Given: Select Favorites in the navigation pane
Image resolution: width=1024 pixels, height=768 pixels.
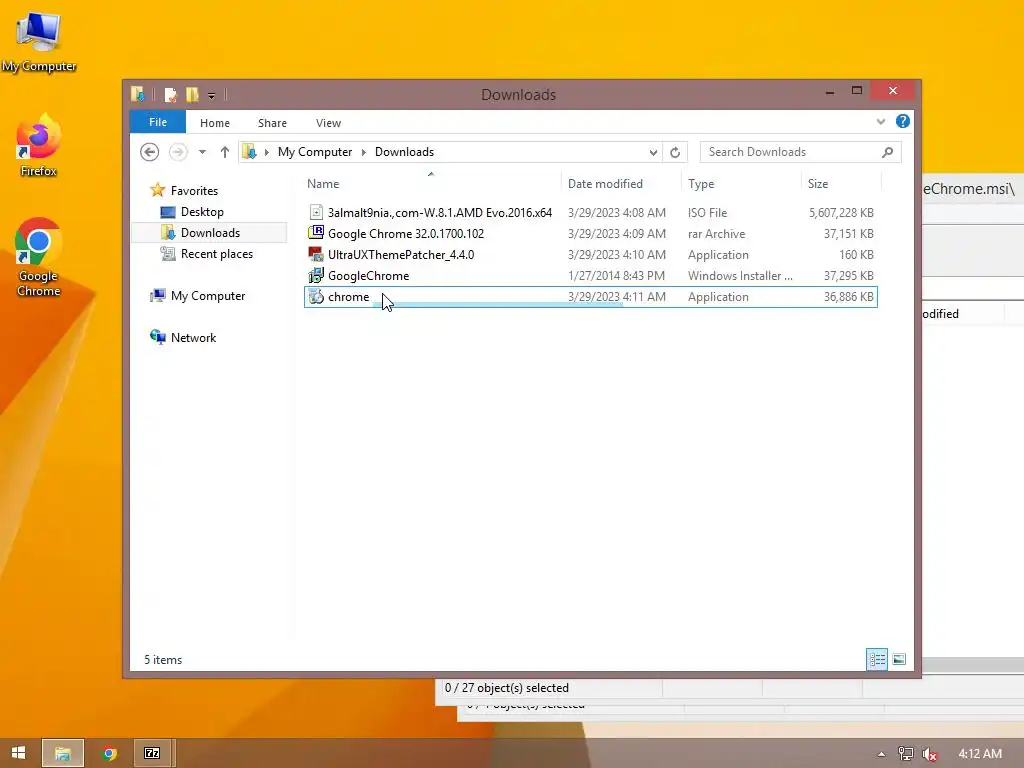Looking at the screenshot, I should coord(194,191).
